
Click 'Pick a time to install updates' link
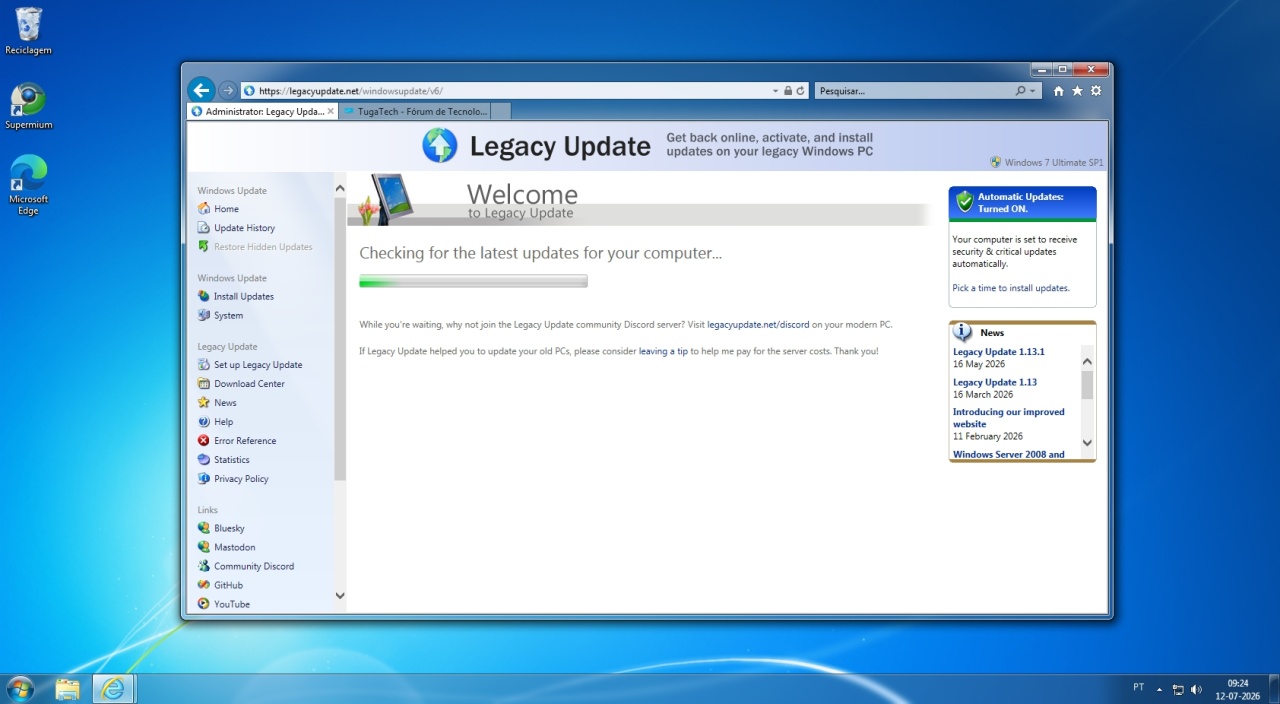tap(1011, 288)
